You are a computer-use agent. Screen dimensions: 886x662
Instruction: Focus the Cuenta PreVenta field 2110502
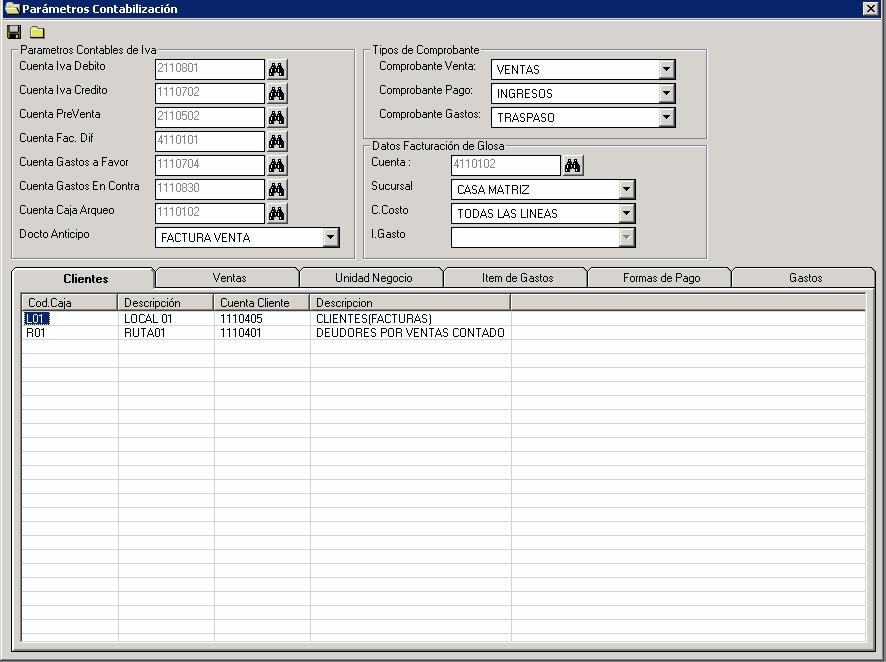210,117
